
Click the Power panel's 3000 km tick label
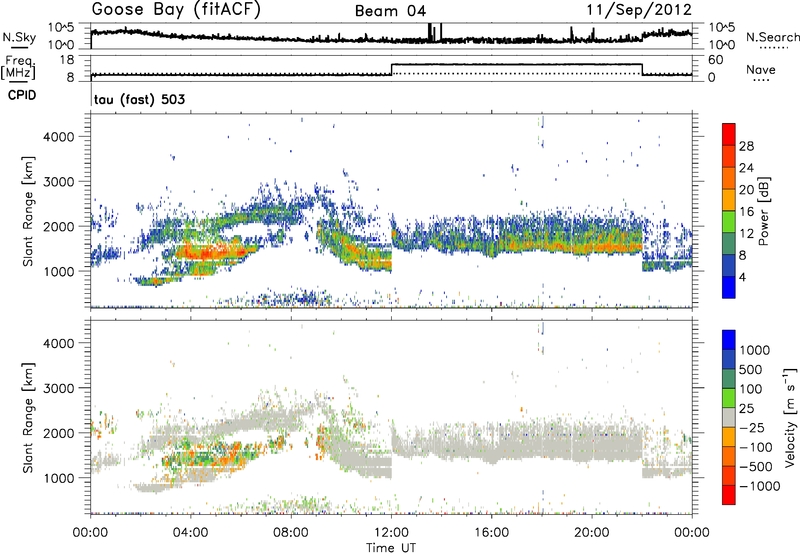pyautogui.click(x=59, y=182)
